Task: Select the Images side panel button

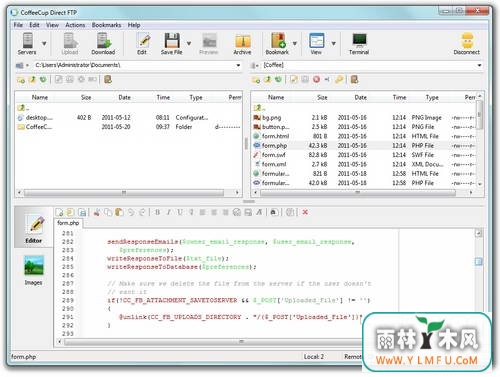Action: coord(33,270)
